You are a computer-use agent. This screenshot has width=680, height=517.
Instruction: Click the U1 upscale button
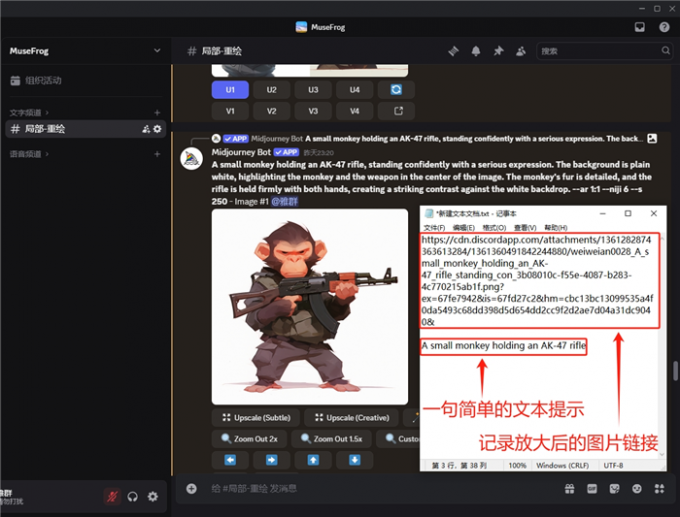tap(230, 90)
